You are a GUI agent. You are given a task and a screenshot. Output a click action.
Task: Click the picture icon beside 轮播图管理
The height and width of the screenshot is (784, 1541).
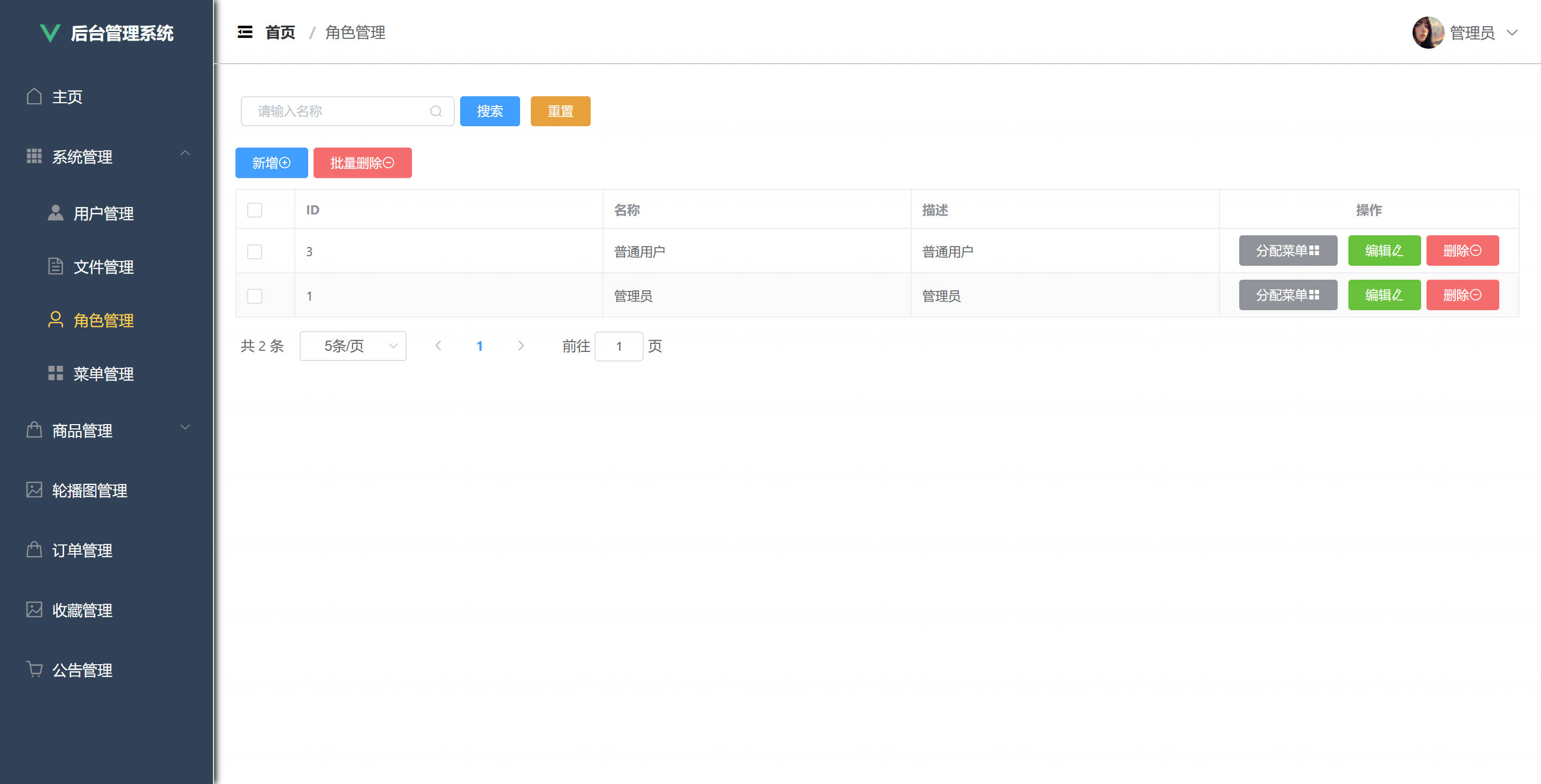coord(34,490)
